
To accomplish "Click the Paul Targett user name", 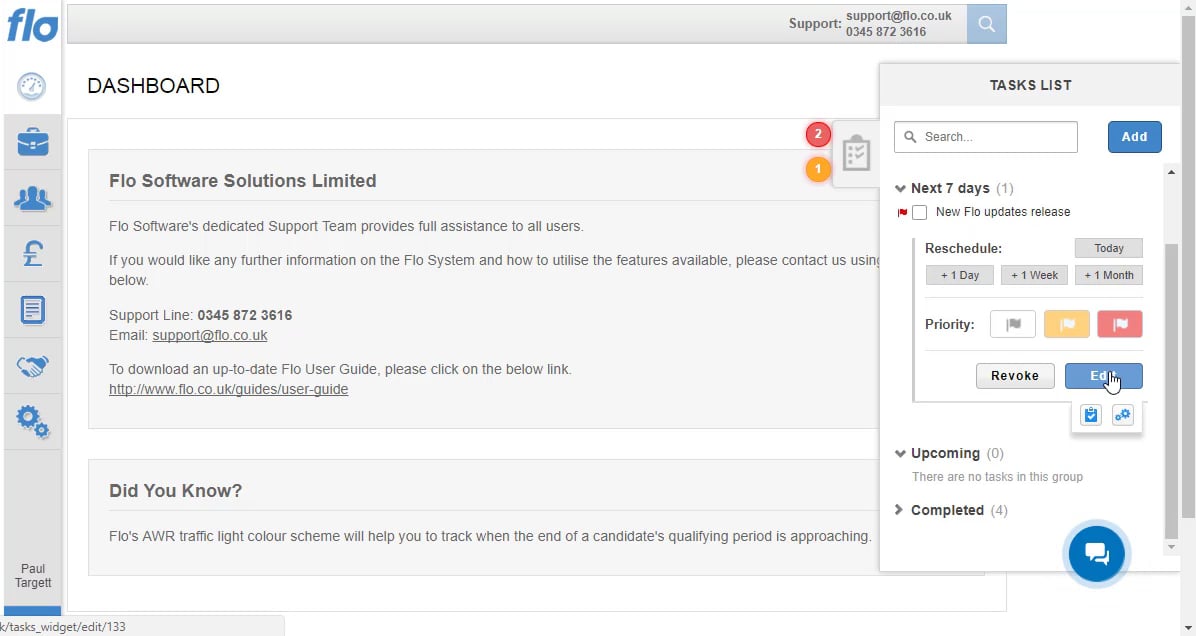I will coord(33,576).
